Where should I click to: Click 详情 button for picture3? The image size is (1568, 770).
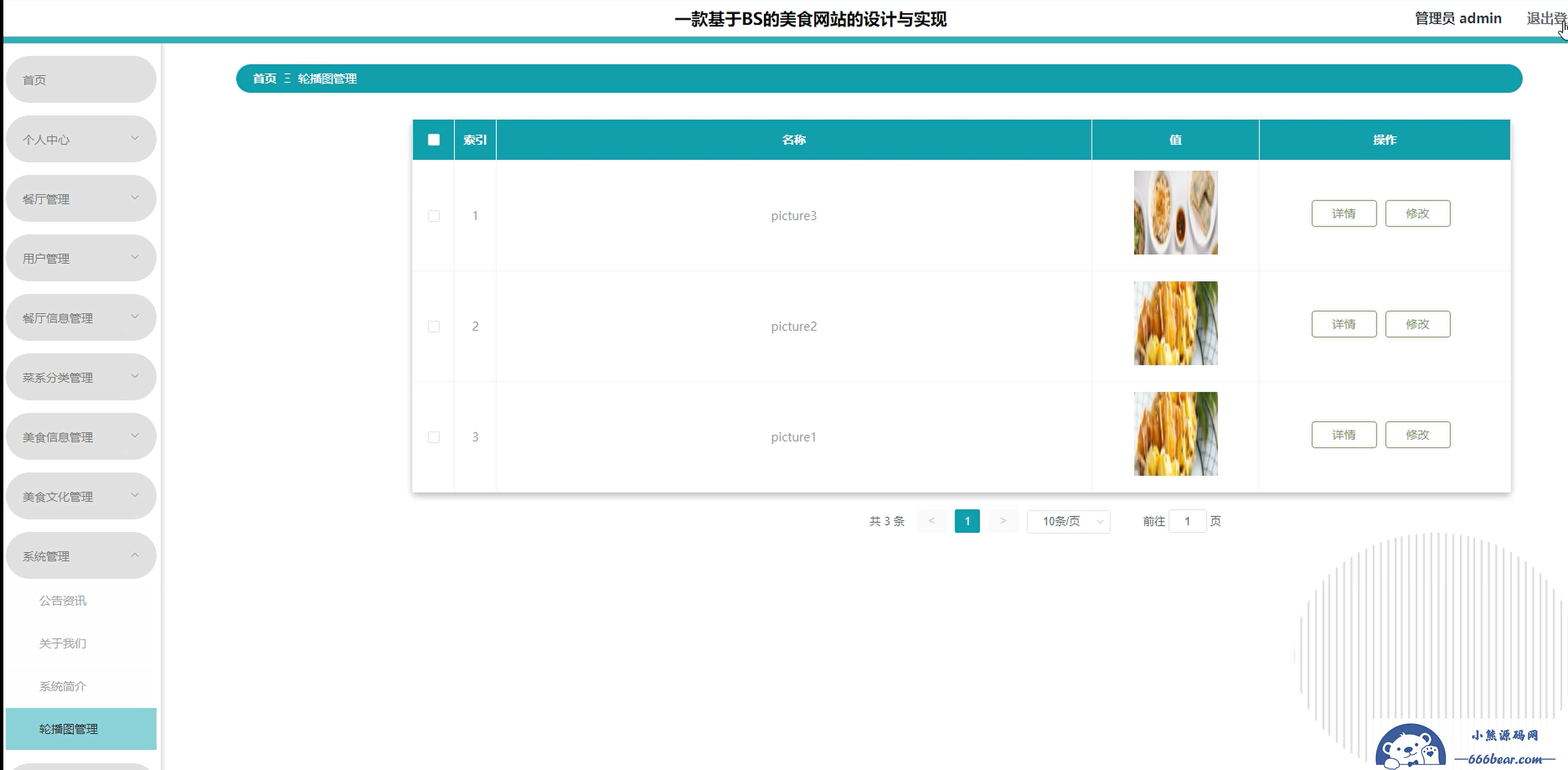[x=1343, y=214]
